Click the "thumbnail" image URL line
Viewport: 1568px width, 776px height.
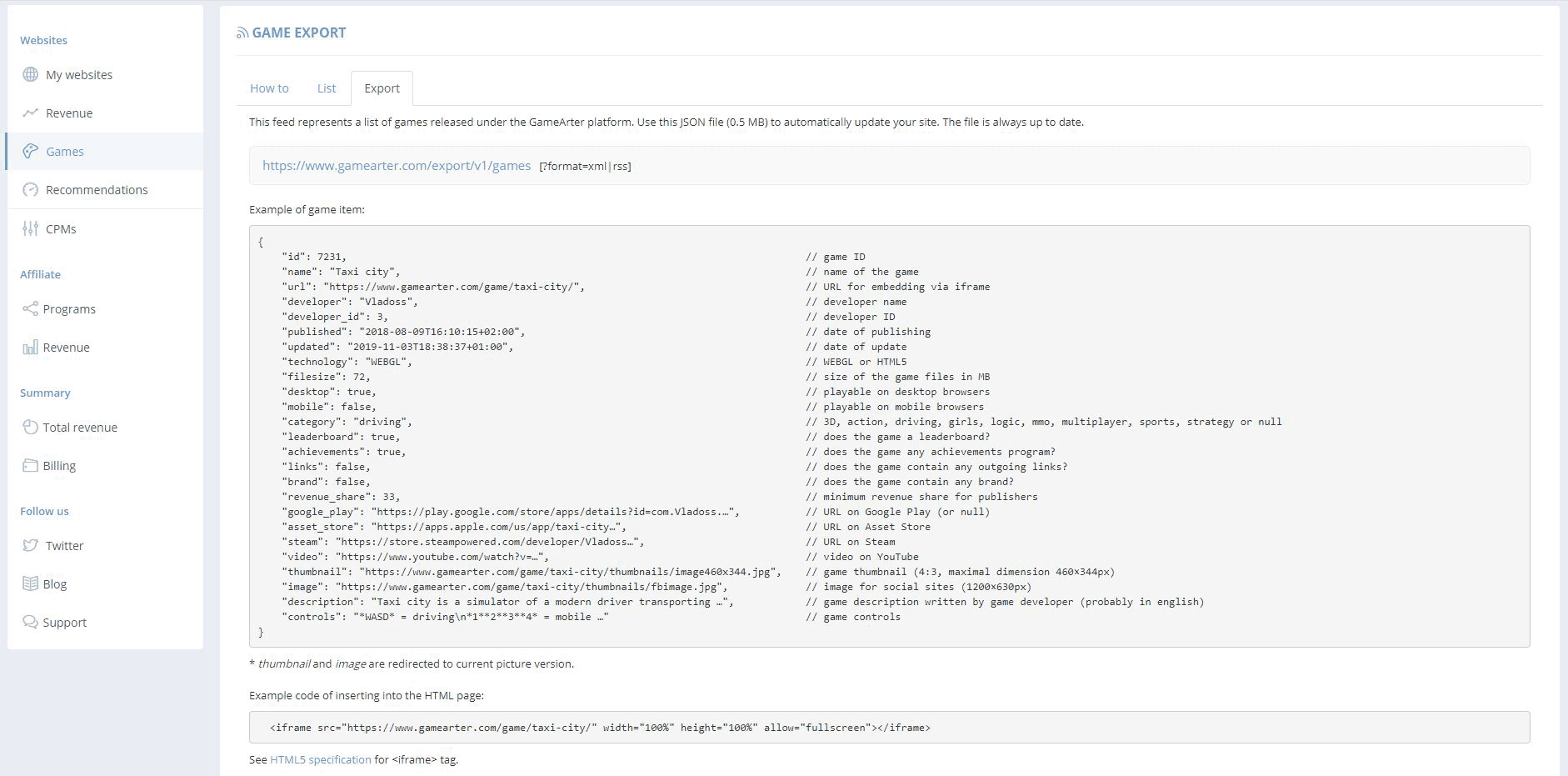tap(532, 572)
